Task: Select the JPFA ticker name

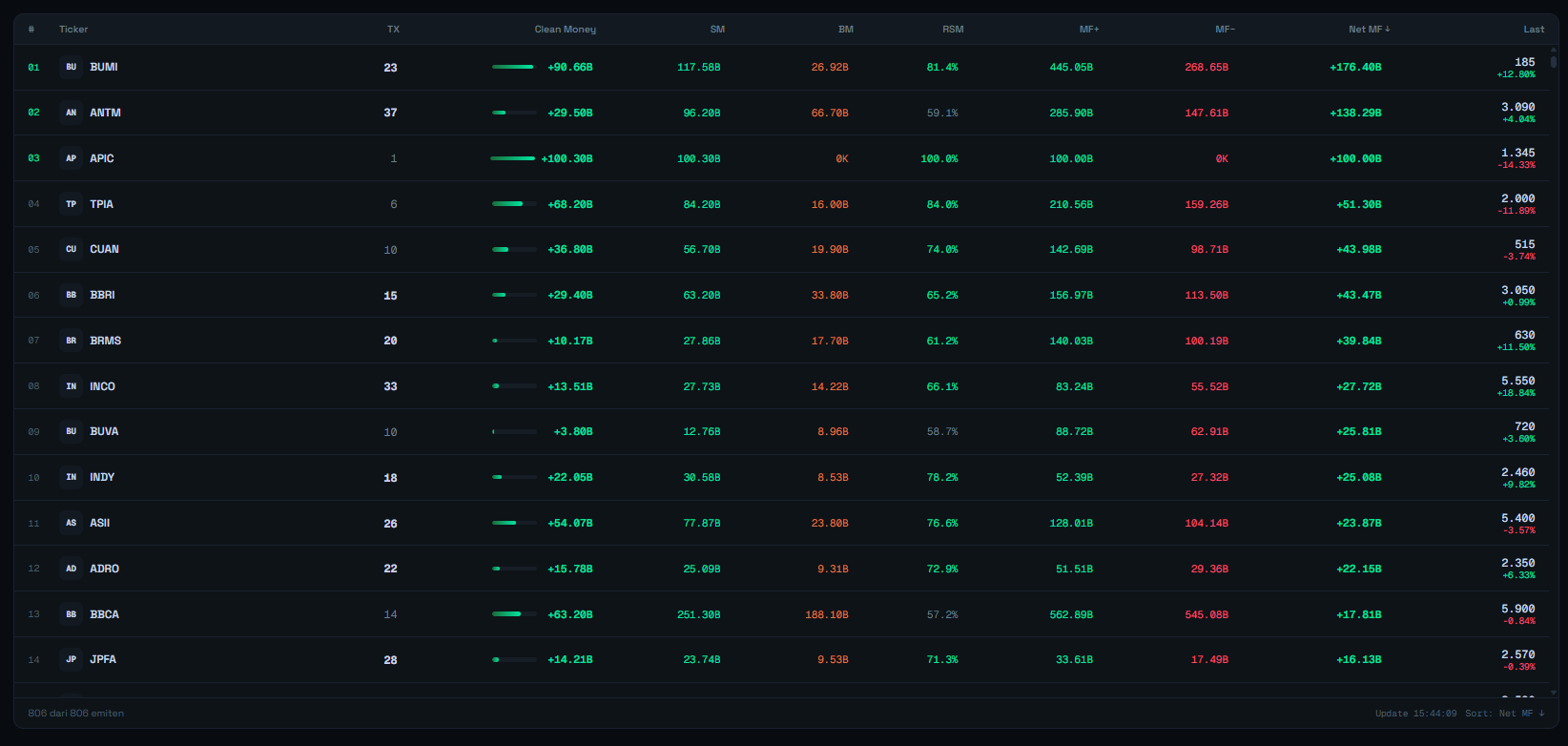Action: 103,659
